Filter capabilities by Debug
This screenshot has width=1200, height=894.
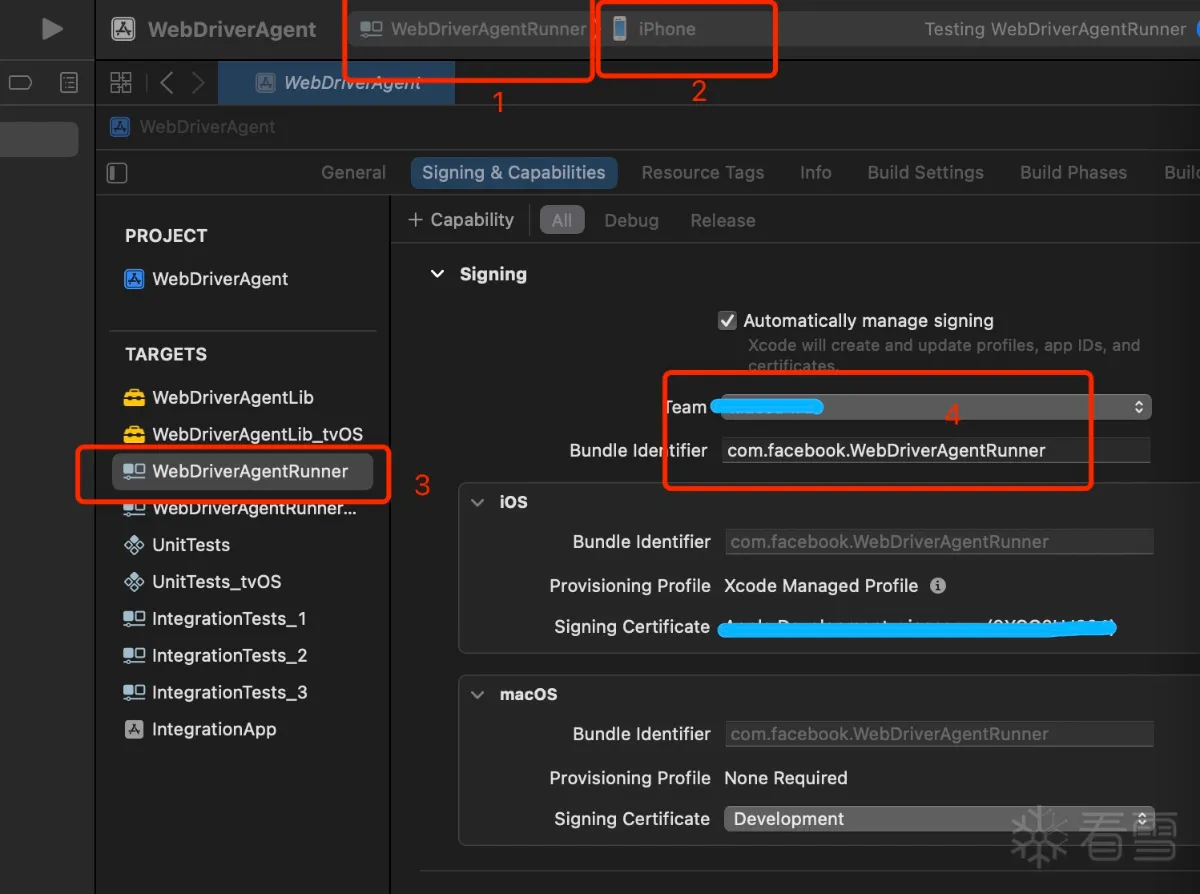point(631,221)
